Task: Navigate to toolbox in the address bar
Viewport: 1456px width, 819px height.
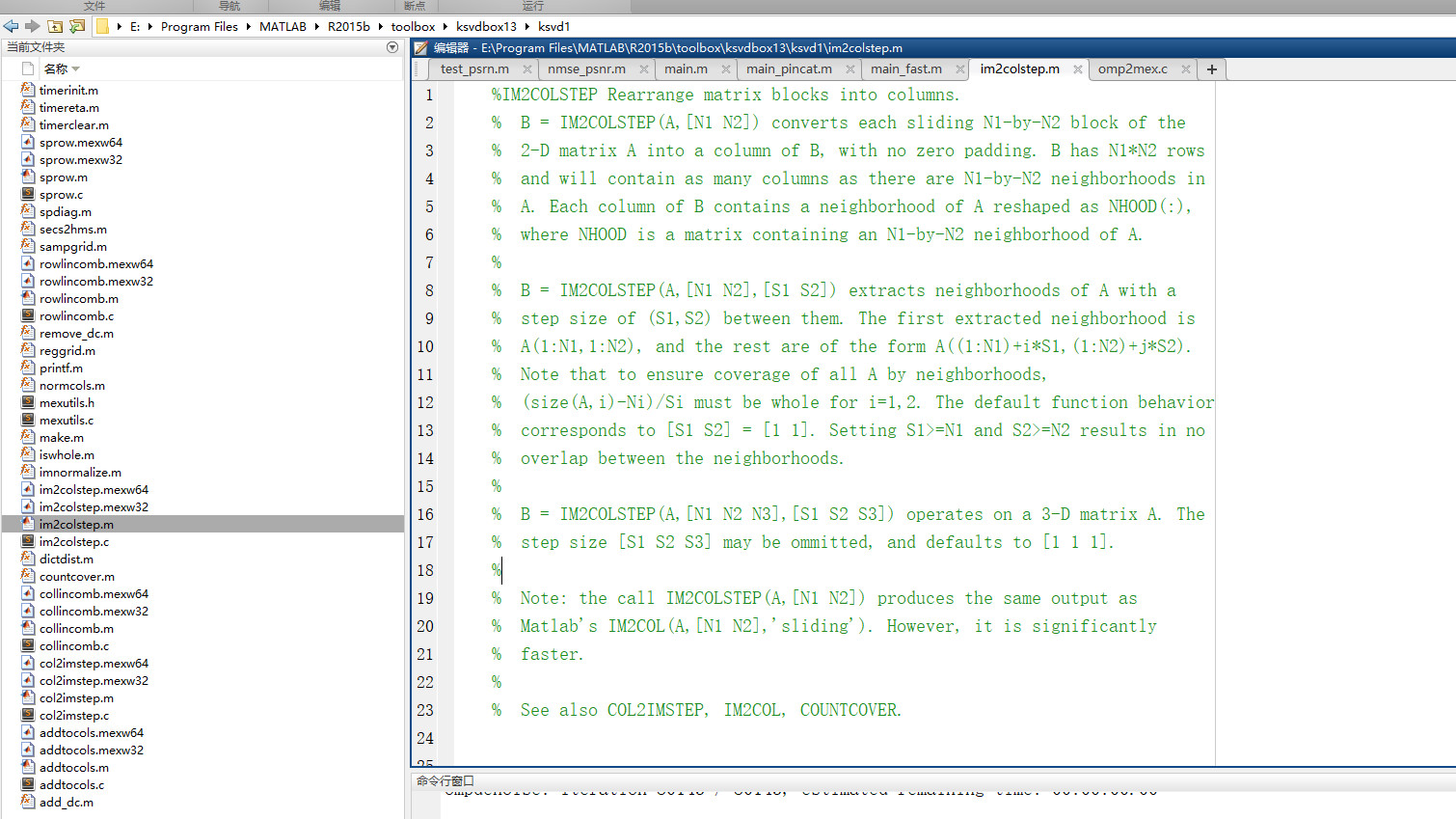Action: coord(413,26)
